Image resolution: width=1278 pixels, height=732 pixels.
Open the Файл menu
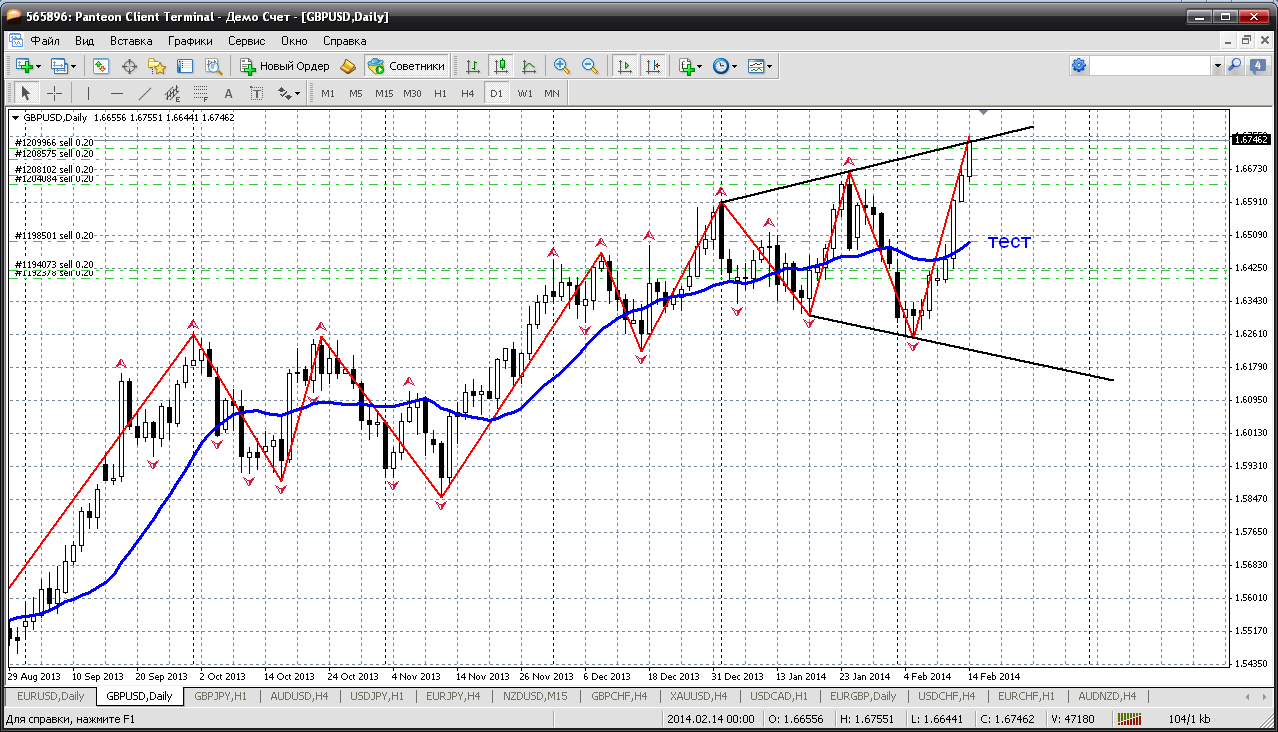(x=45, y=41)
